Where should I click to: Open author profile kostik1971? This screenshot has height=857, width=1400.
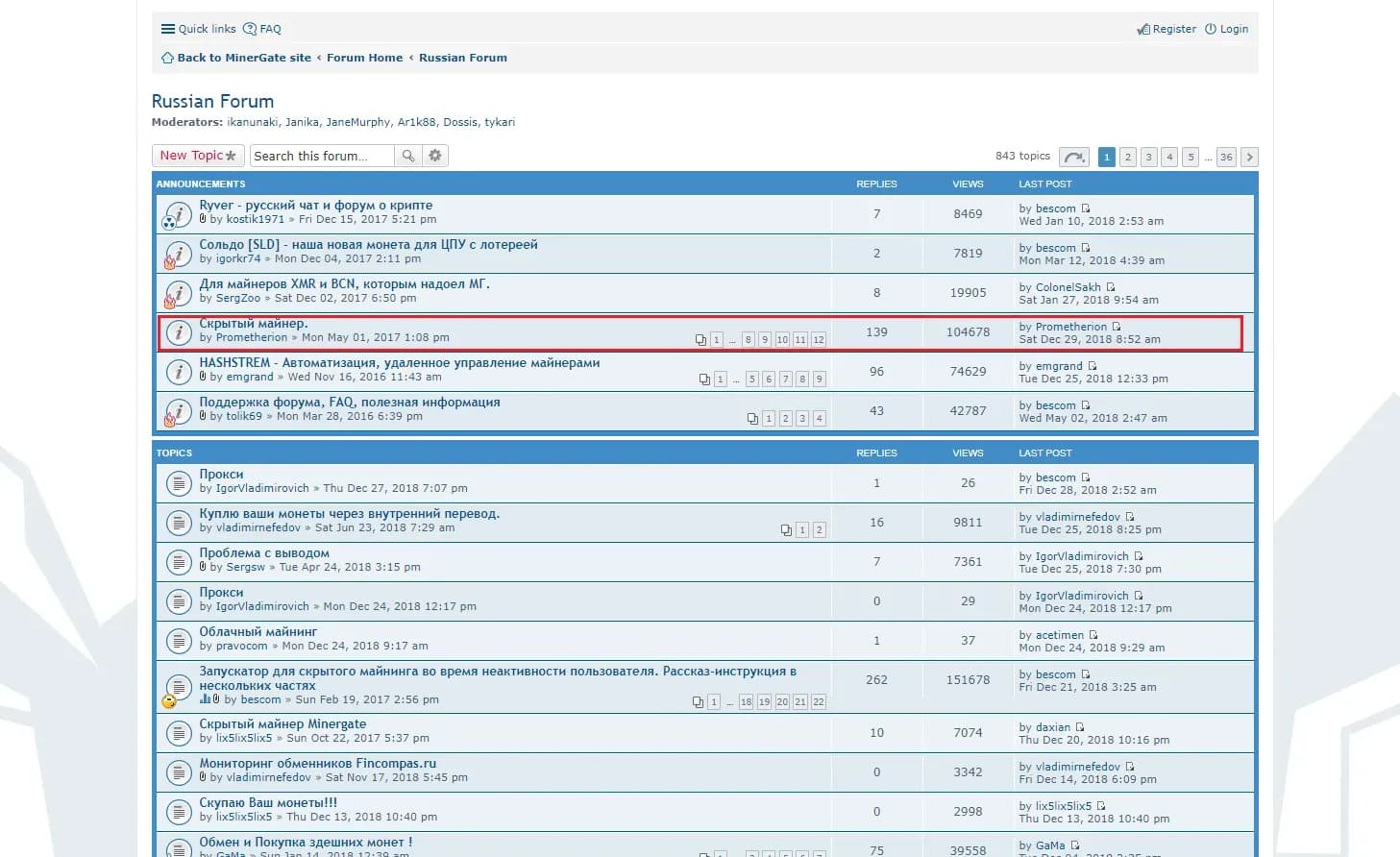pos(256,219)
